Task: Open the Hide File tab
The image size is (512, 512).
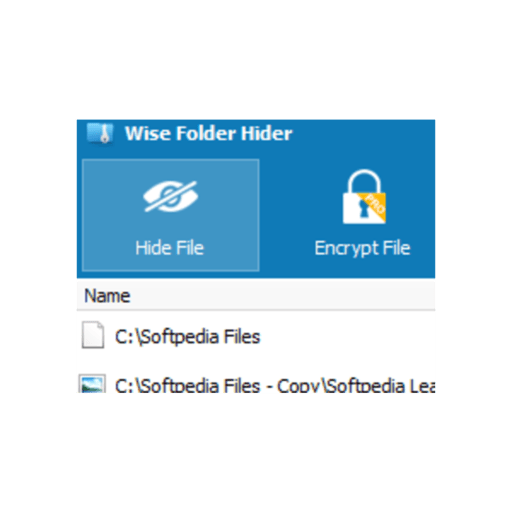Action: tap(171, 215)
